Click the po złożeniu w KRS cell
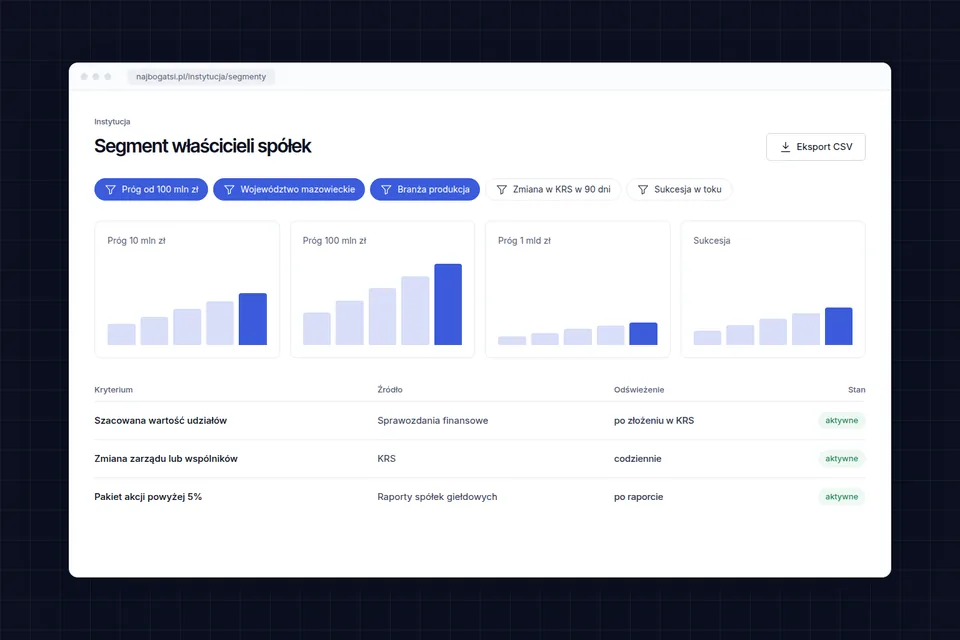Screen dimensions: 960x640 point(654,421)
